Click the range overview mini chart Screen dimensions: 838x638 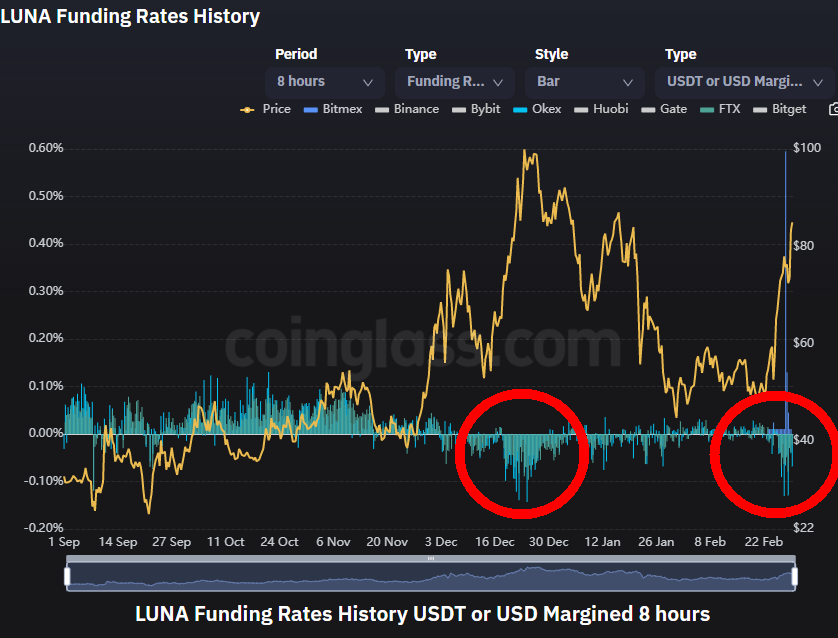click(x=431, y=577)
